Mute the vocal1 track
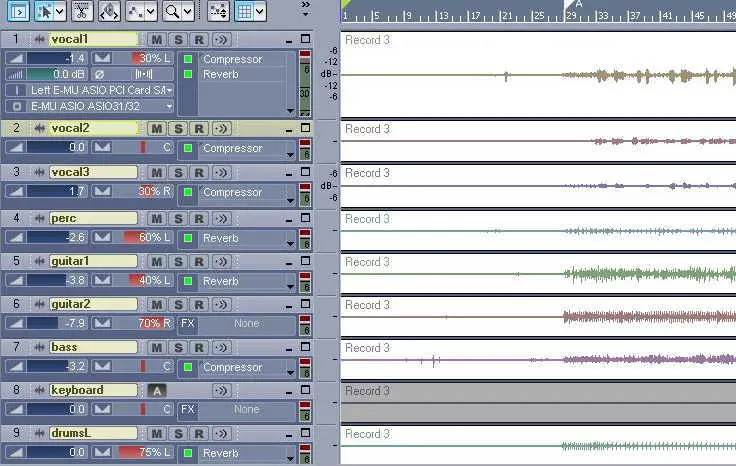Screen dimensions: 736x466 pos(157,40)
